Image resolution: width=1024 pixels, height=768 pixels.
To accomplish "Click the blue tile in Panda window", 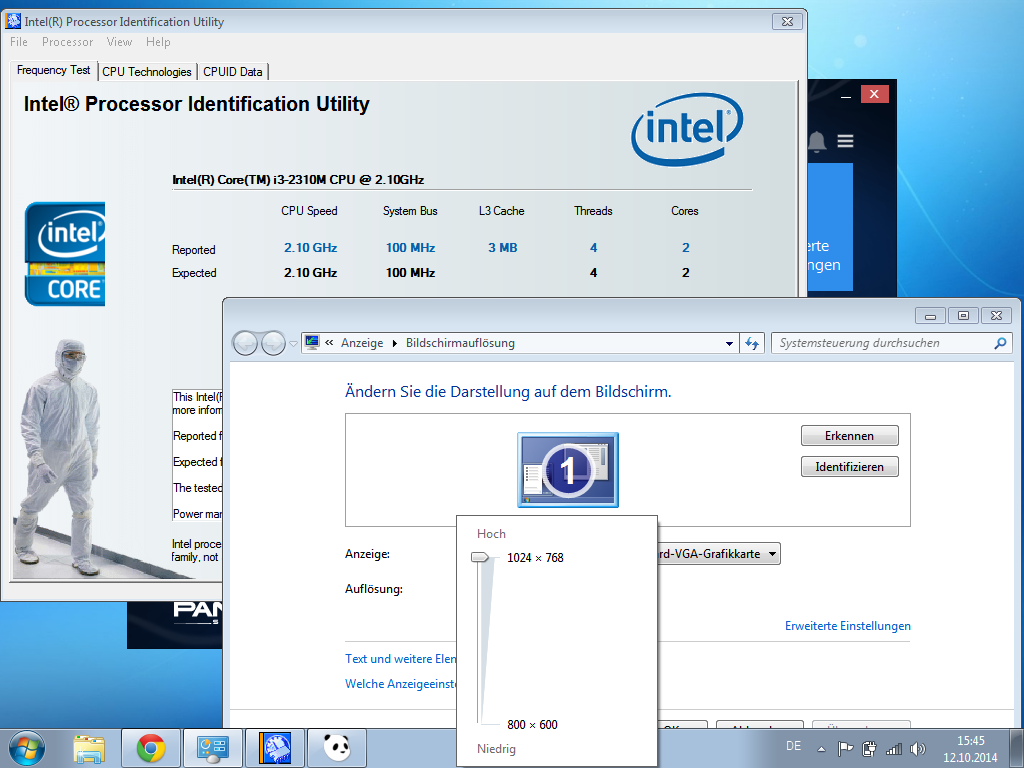I will [830, 227].
